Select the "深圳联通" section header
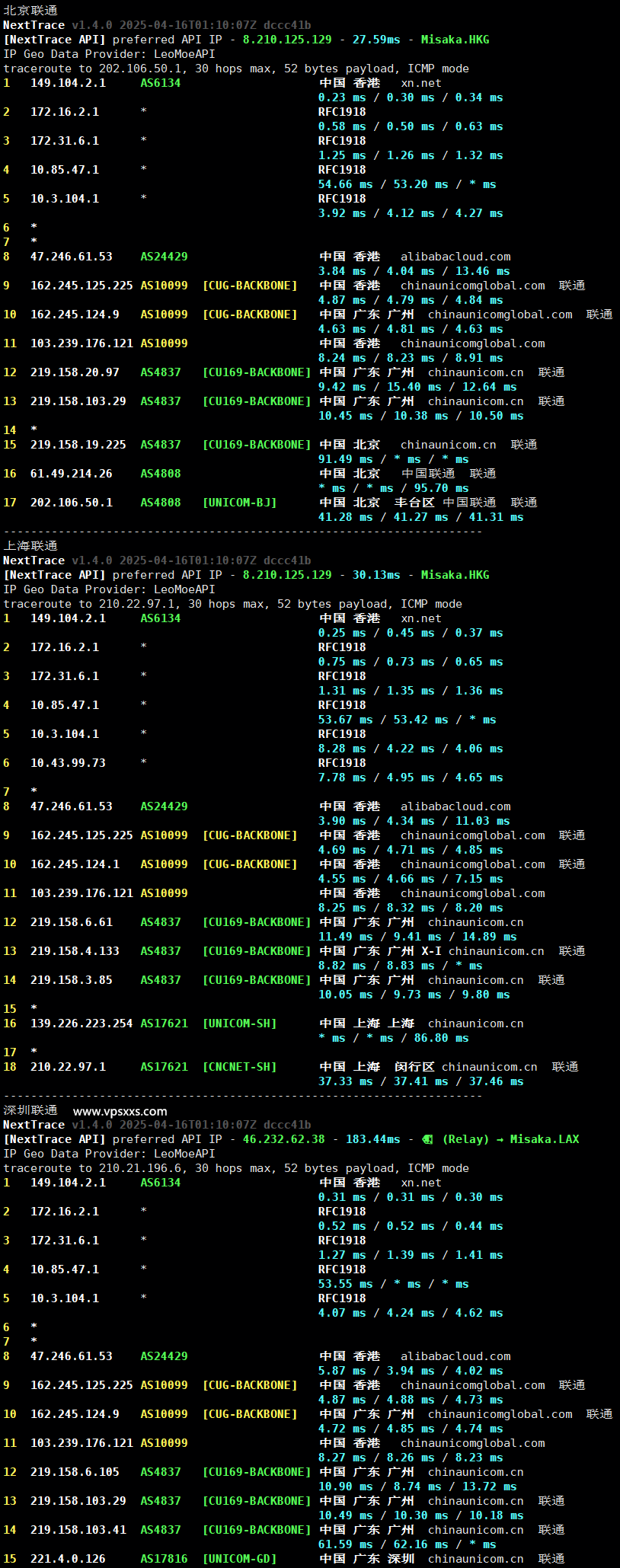Screen dimensions: 620x1568 [30, 1110]
